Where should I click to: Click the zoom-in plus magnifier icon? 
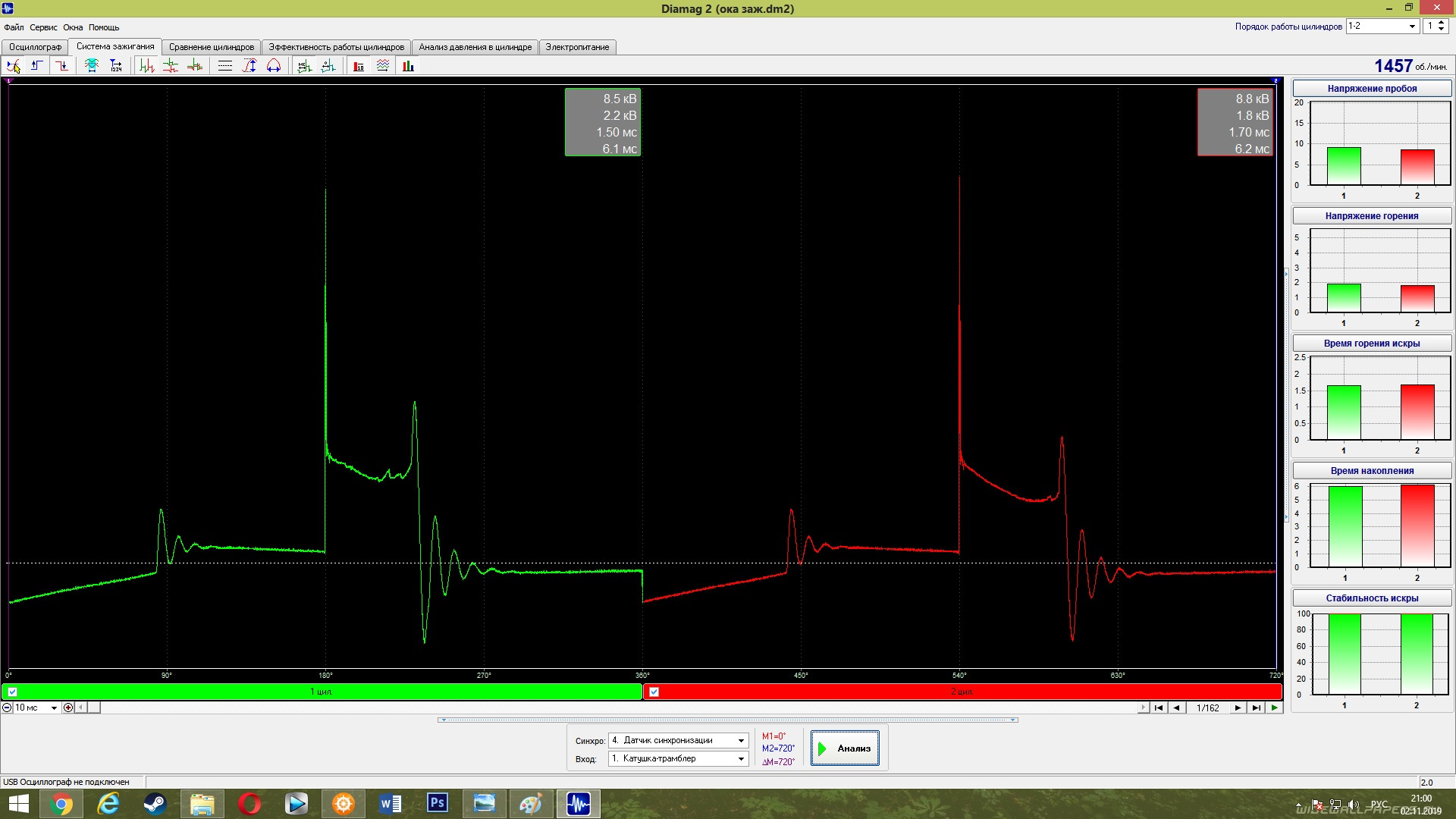(x=68, y=708)
